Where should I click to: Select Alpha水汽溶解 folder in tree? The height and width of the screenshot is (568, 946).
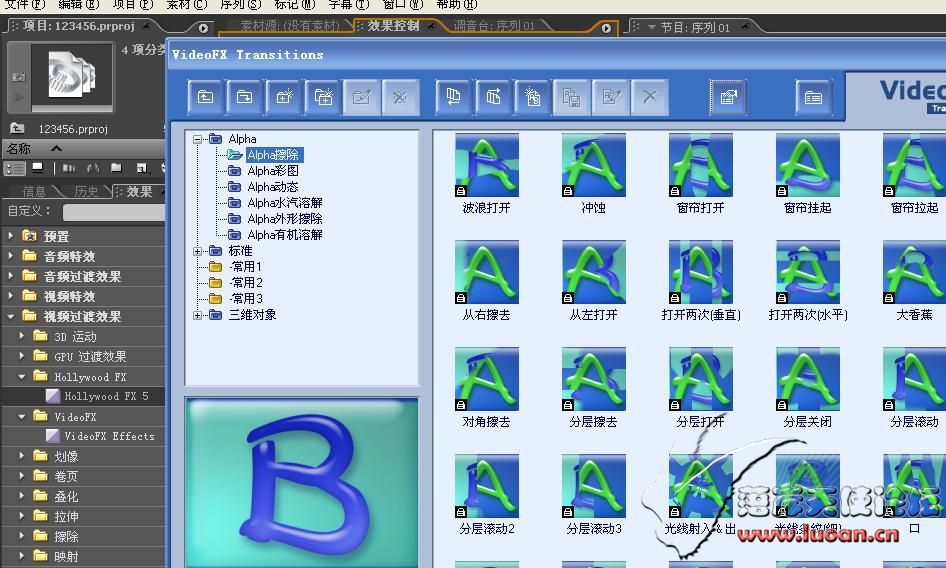click(x=285, y=203)
